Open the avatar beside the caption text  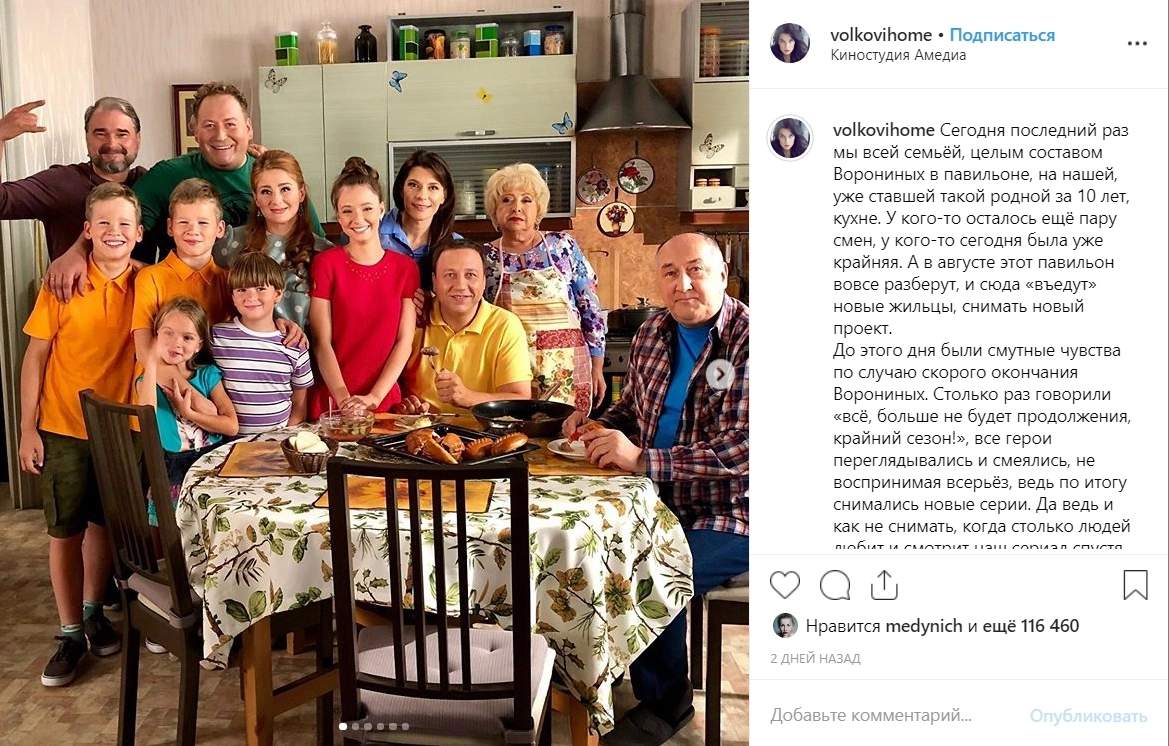[790, 138]
